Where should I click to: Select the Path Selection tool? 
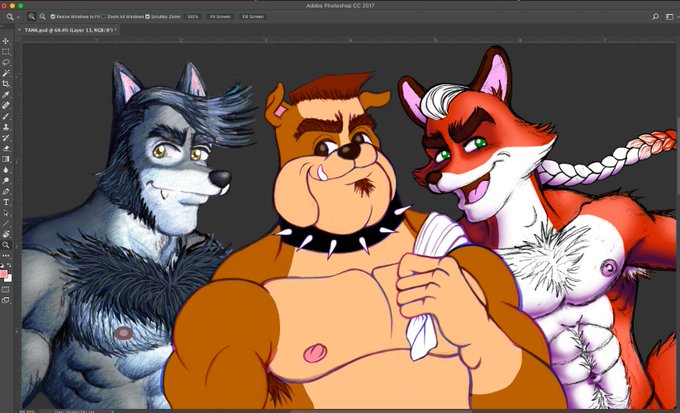6,213
